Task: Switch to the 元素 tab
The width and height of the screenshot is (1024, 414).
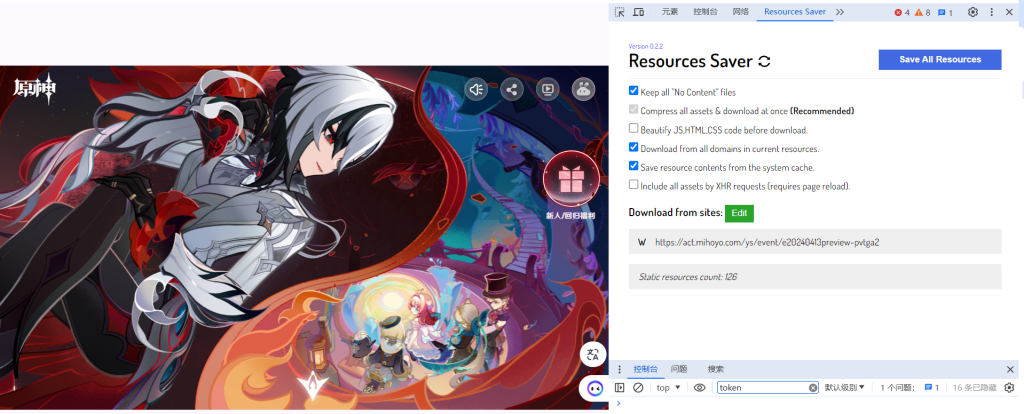Action: tap(670, 12)
